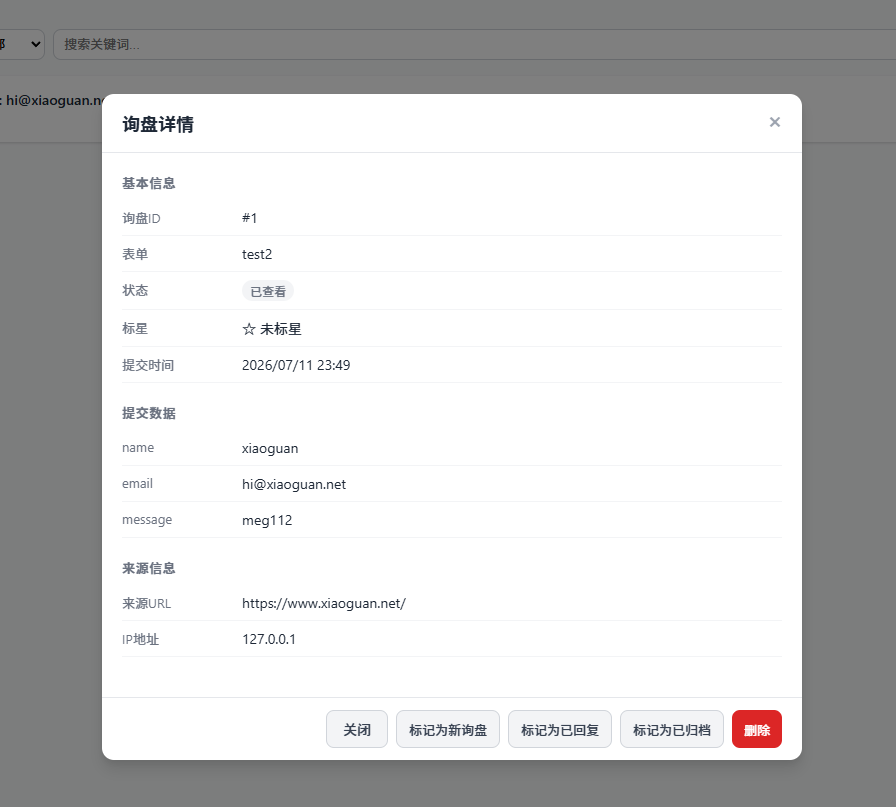The width and height of the screenshot is (896, 807).
Task: Click the hi@xiaoguan.n email in background list
Action: pyautogui.click(x=54, y=101)
